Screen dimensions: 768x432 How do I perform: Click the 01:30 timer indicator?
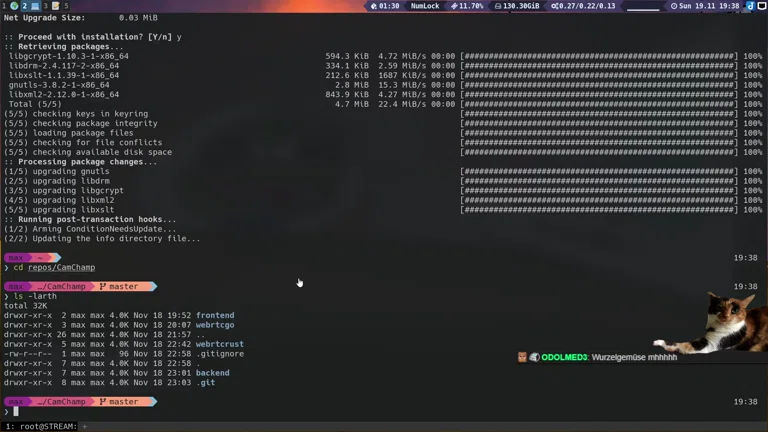pos(384,6)
